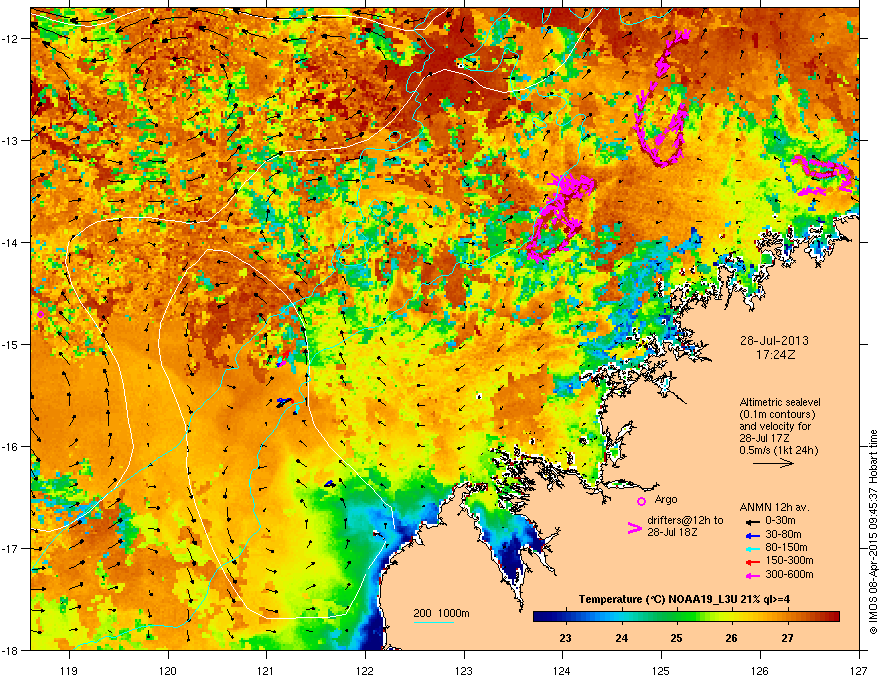
Task: Click the magenta drifters arrowhead legend symbol
Action: coord(634,528)
